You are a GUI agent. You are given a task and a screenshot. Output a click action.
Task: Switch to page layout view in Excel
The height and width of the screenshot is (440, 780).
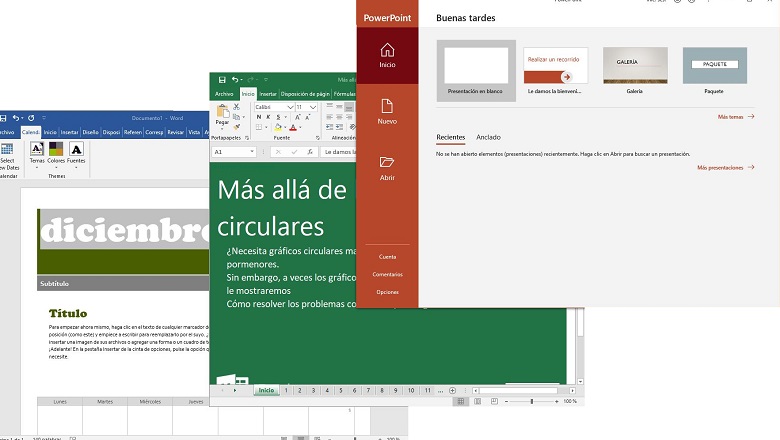pyautogui.click(x=478, y=401)
